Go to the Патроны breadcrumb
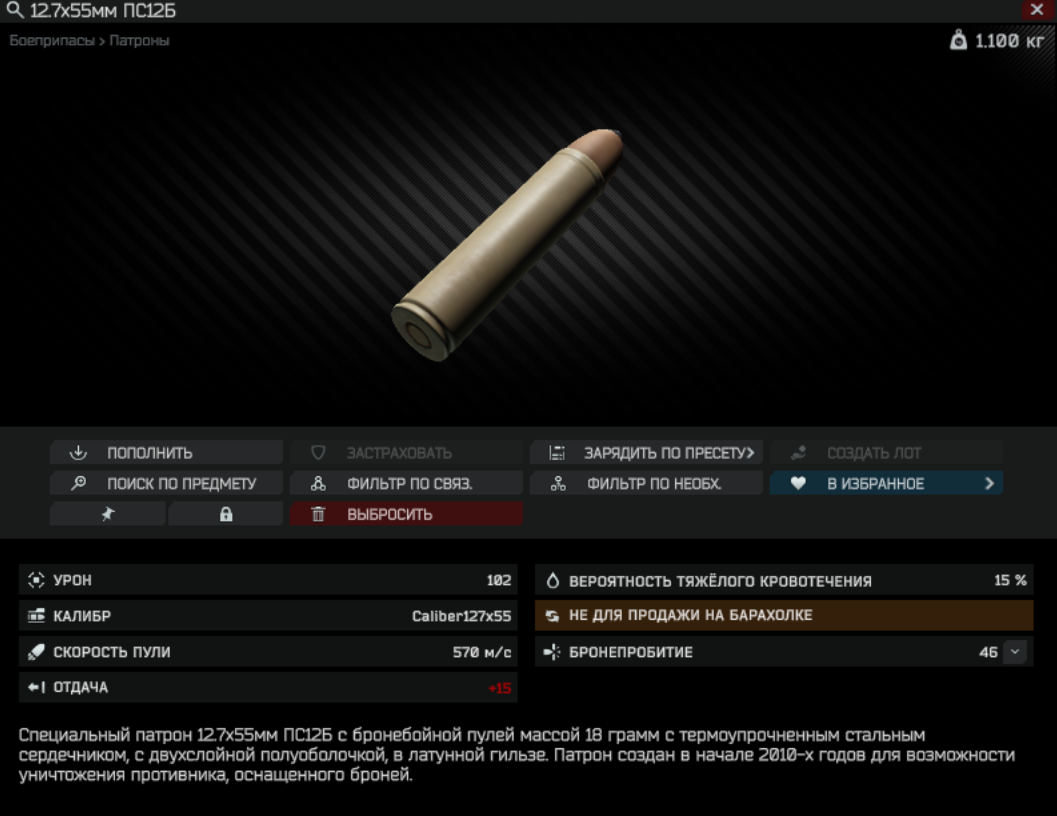Image resolution: width=1057 pixels, height=816 pixels. pos(139,40)
